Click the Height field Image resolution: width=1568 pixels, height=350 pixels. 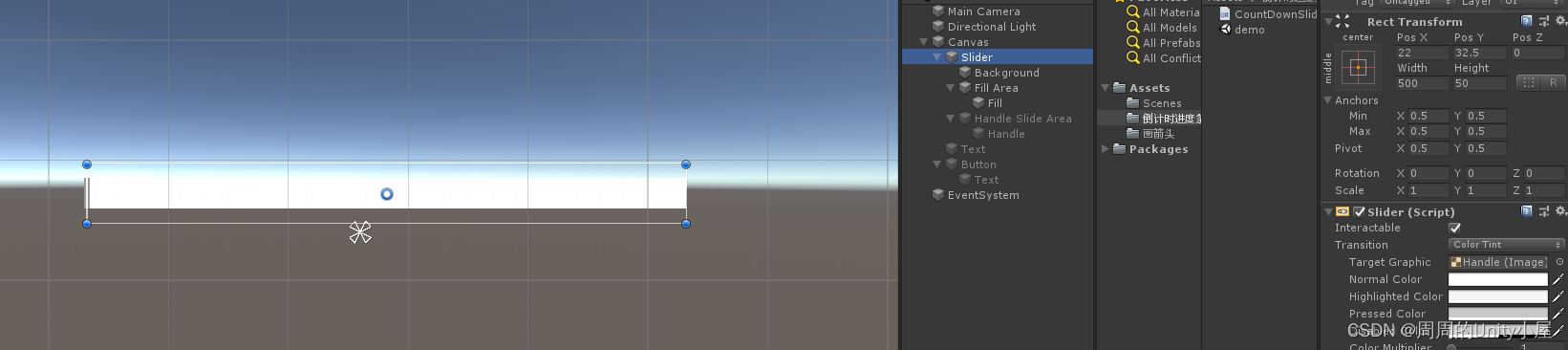coord(1479,83)
